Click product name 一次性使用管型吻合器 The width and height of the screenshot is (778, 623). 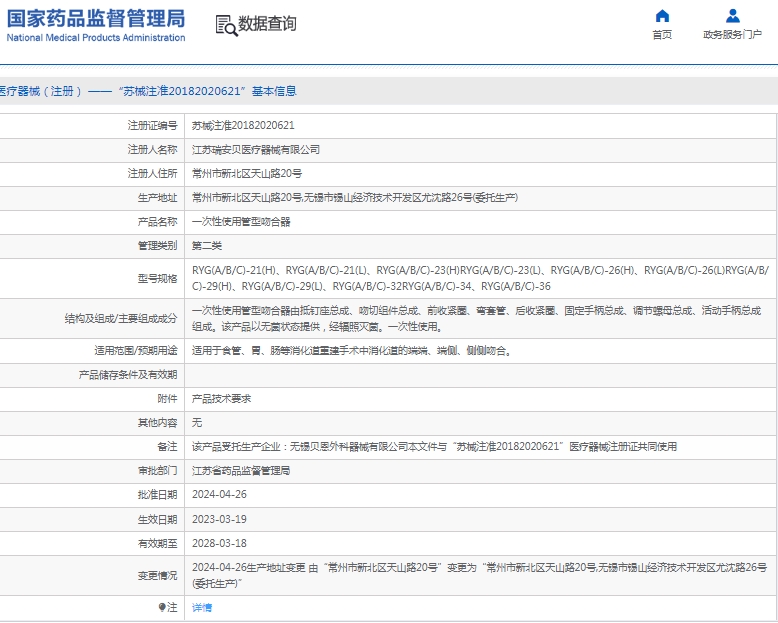241,222
